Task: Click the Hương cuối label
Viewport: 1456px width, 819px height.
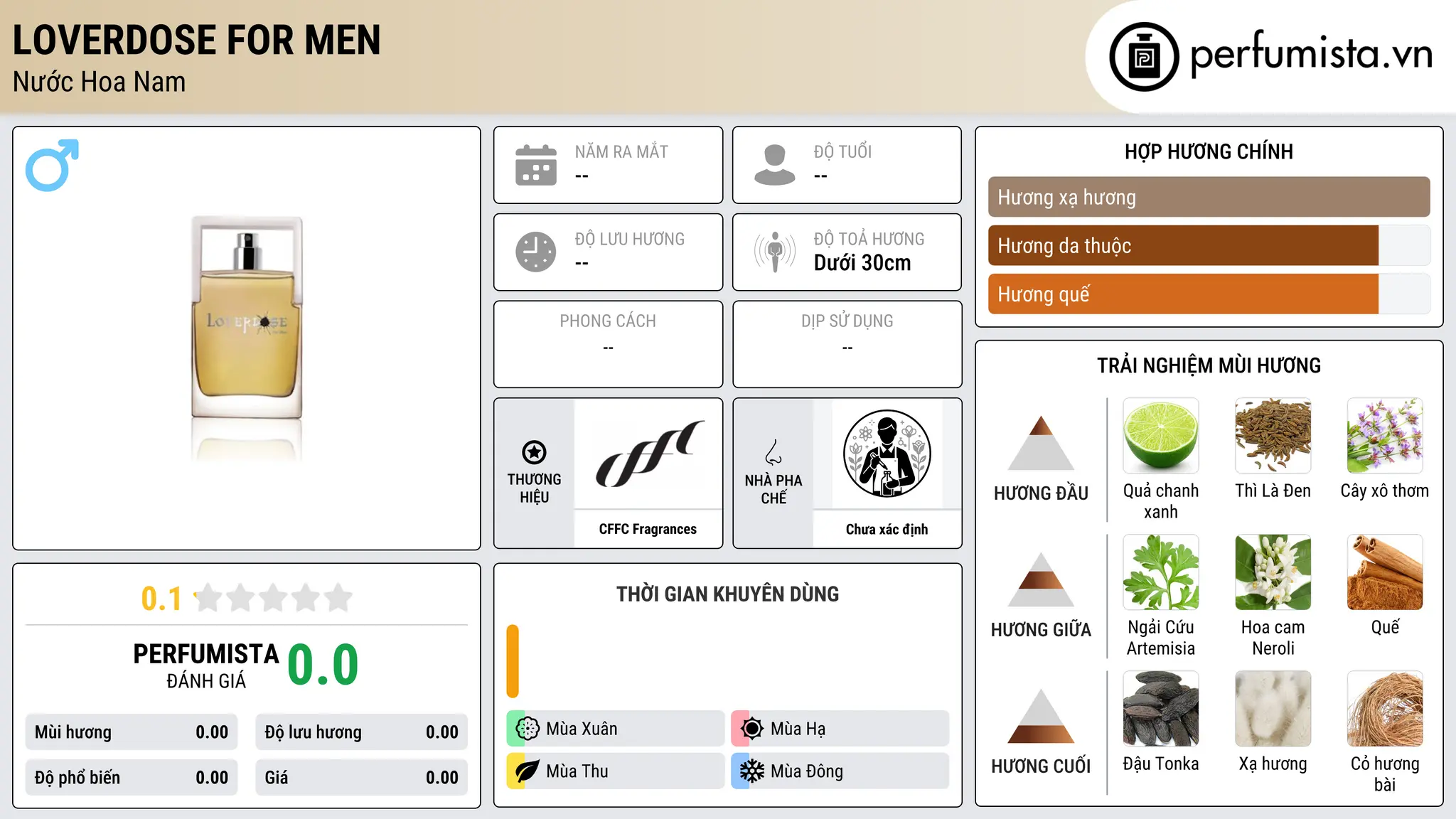Action: (x=1041, y=766)
